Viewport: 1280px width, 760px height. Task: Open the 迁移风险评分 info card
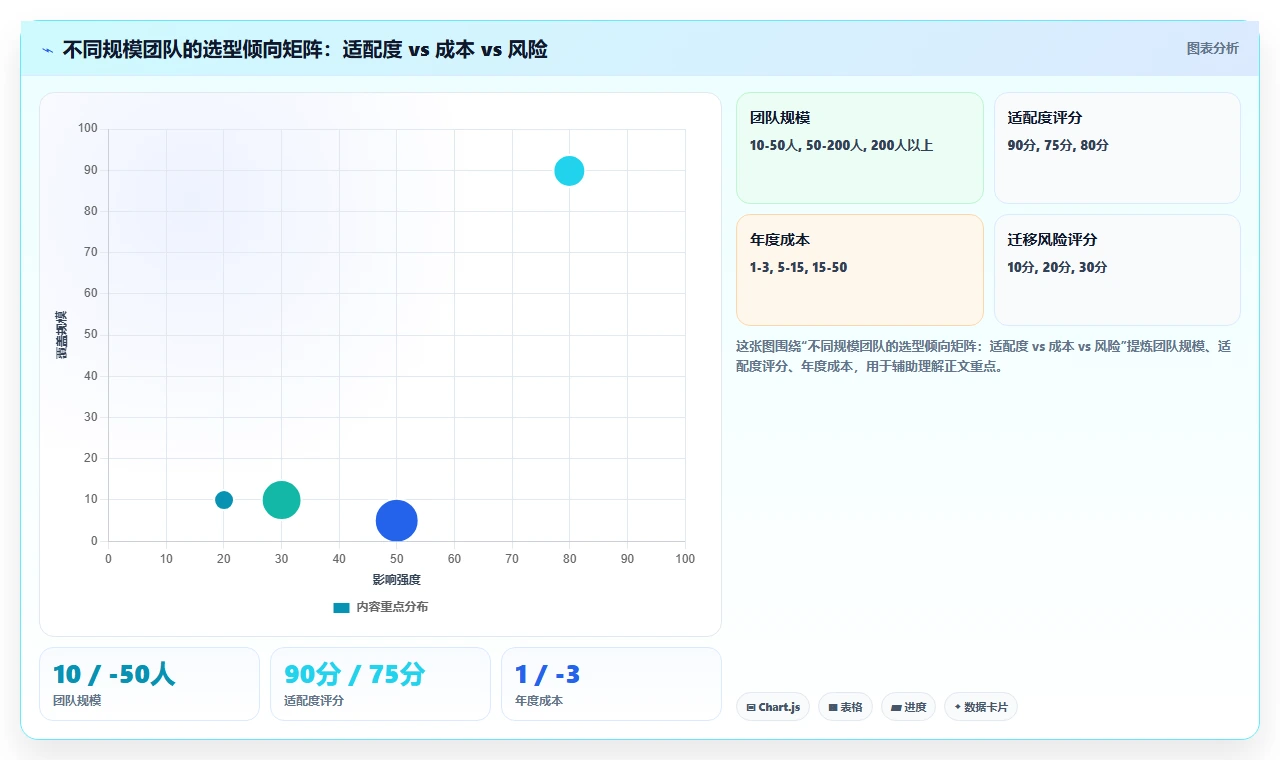click(1117, 270)
